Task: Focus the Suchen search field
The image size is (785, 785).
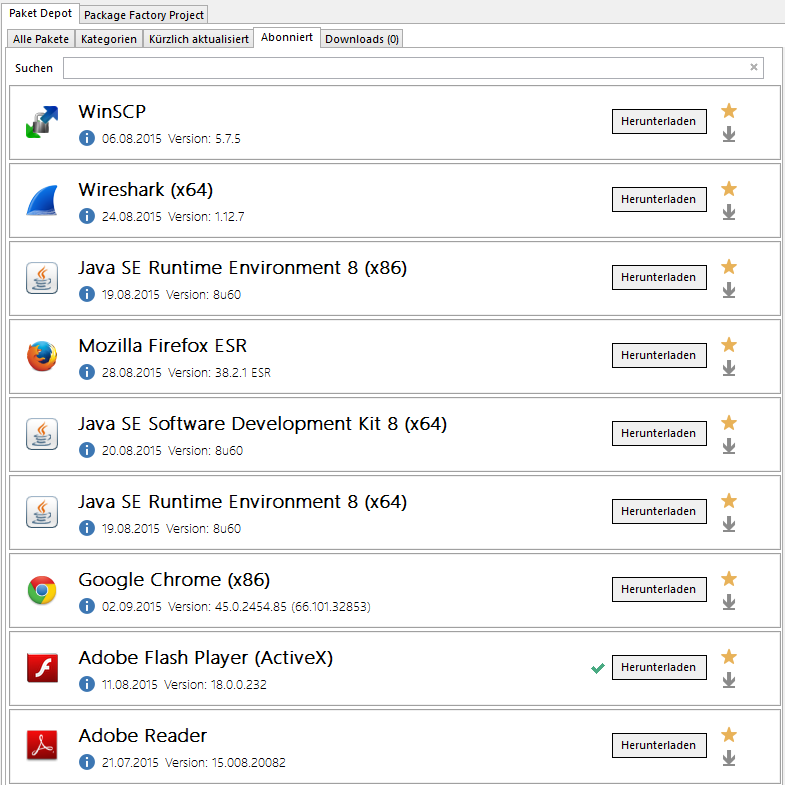Action: [413, 68]
